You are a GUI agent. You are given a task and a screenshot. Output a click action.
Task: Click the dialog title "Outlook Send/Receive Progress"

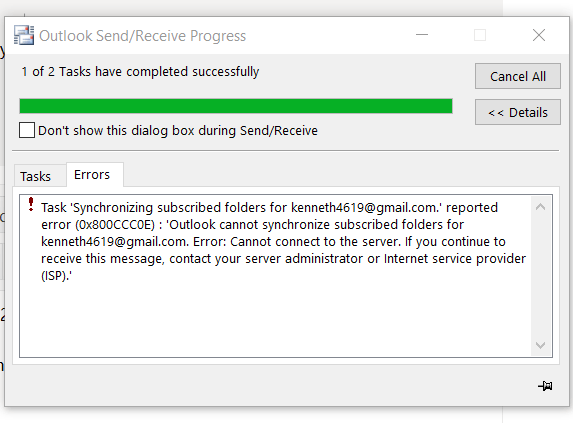coord(143,36)
